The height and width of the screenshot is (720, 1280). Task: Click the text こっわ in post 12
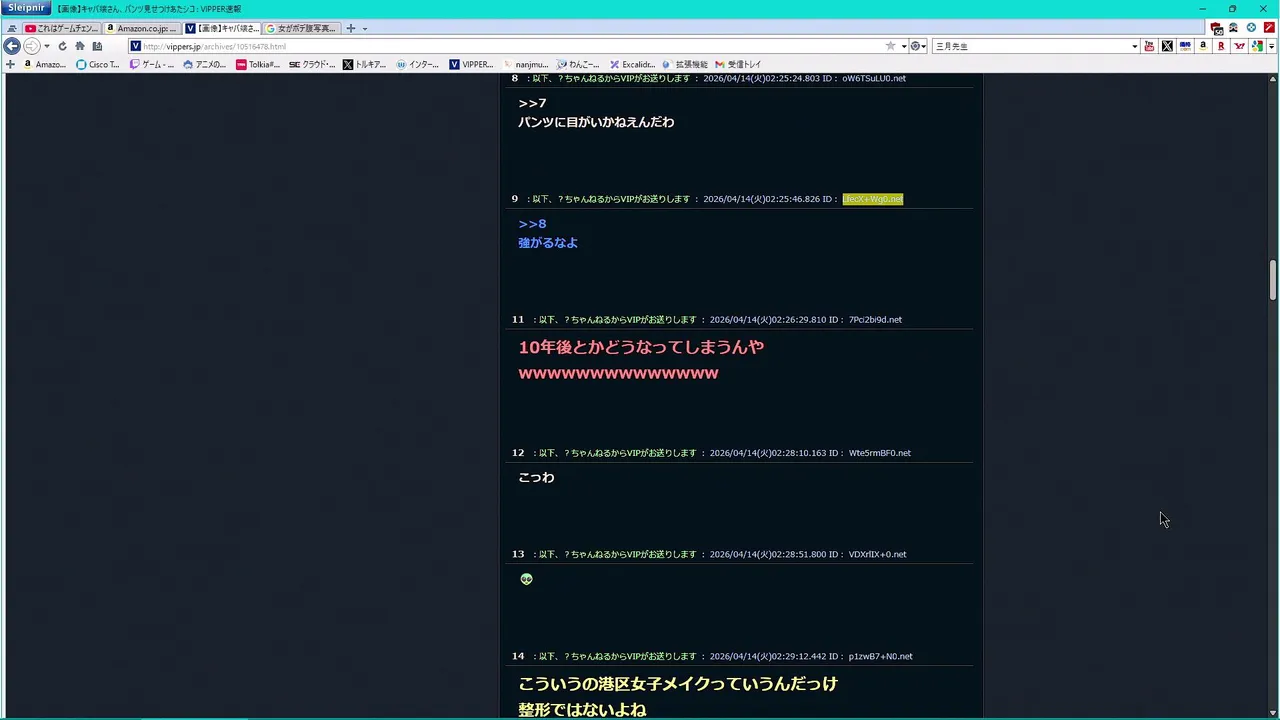[536, 477]
